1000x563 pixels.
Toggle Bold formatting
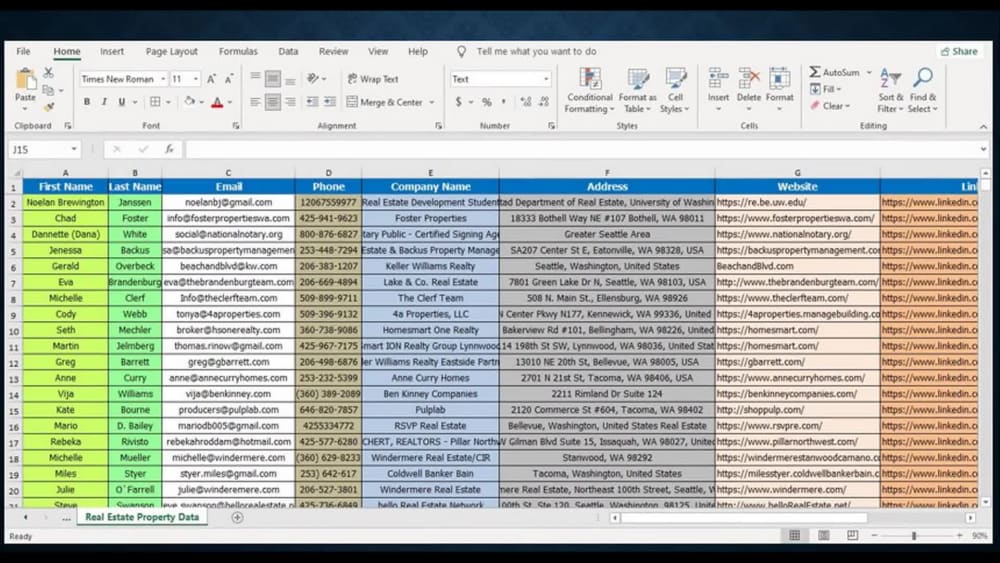(x=87, y=102)
